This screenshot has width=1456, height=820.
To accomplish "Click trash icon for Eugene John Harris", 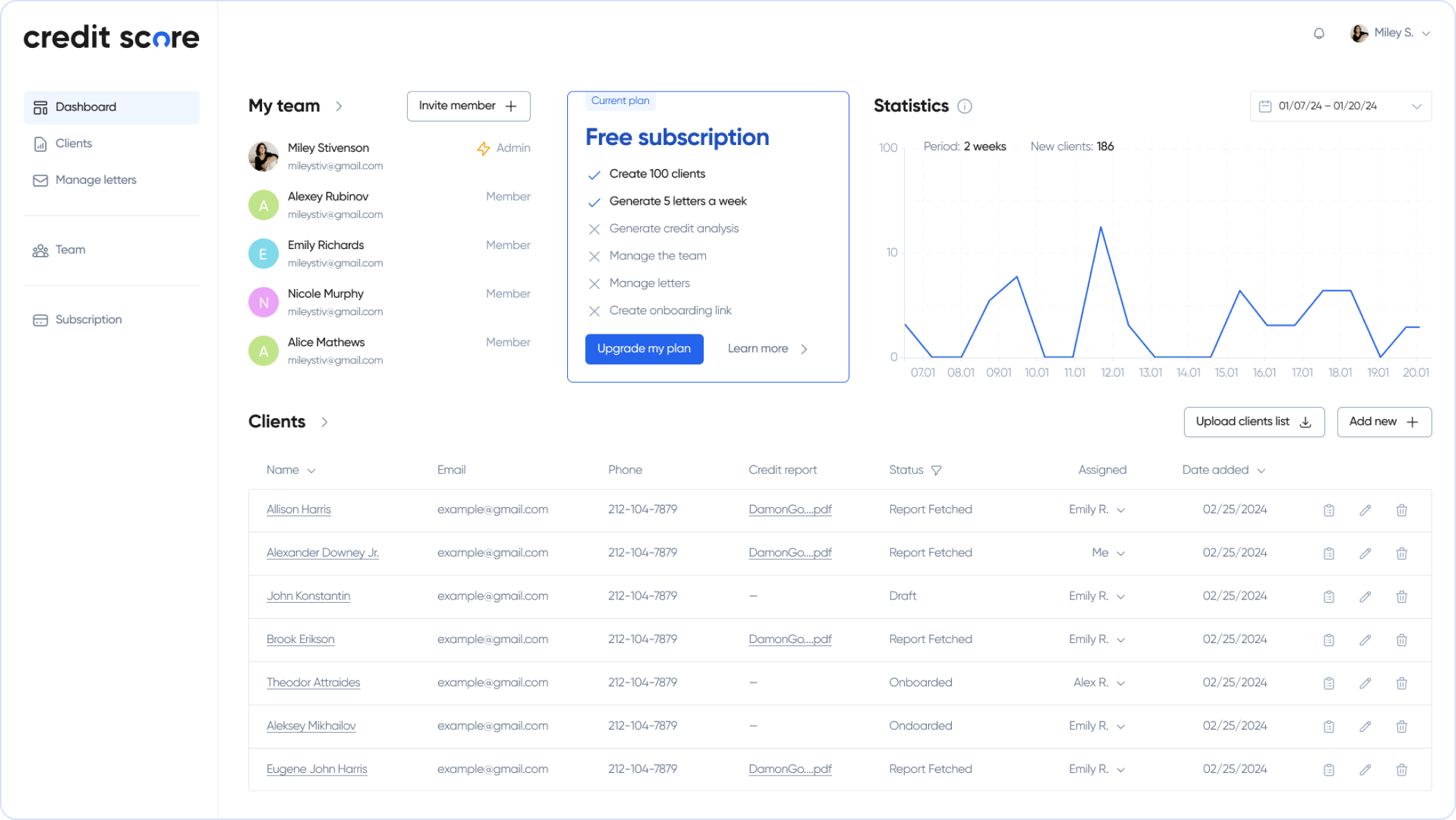I will [x=1401, y=769].
